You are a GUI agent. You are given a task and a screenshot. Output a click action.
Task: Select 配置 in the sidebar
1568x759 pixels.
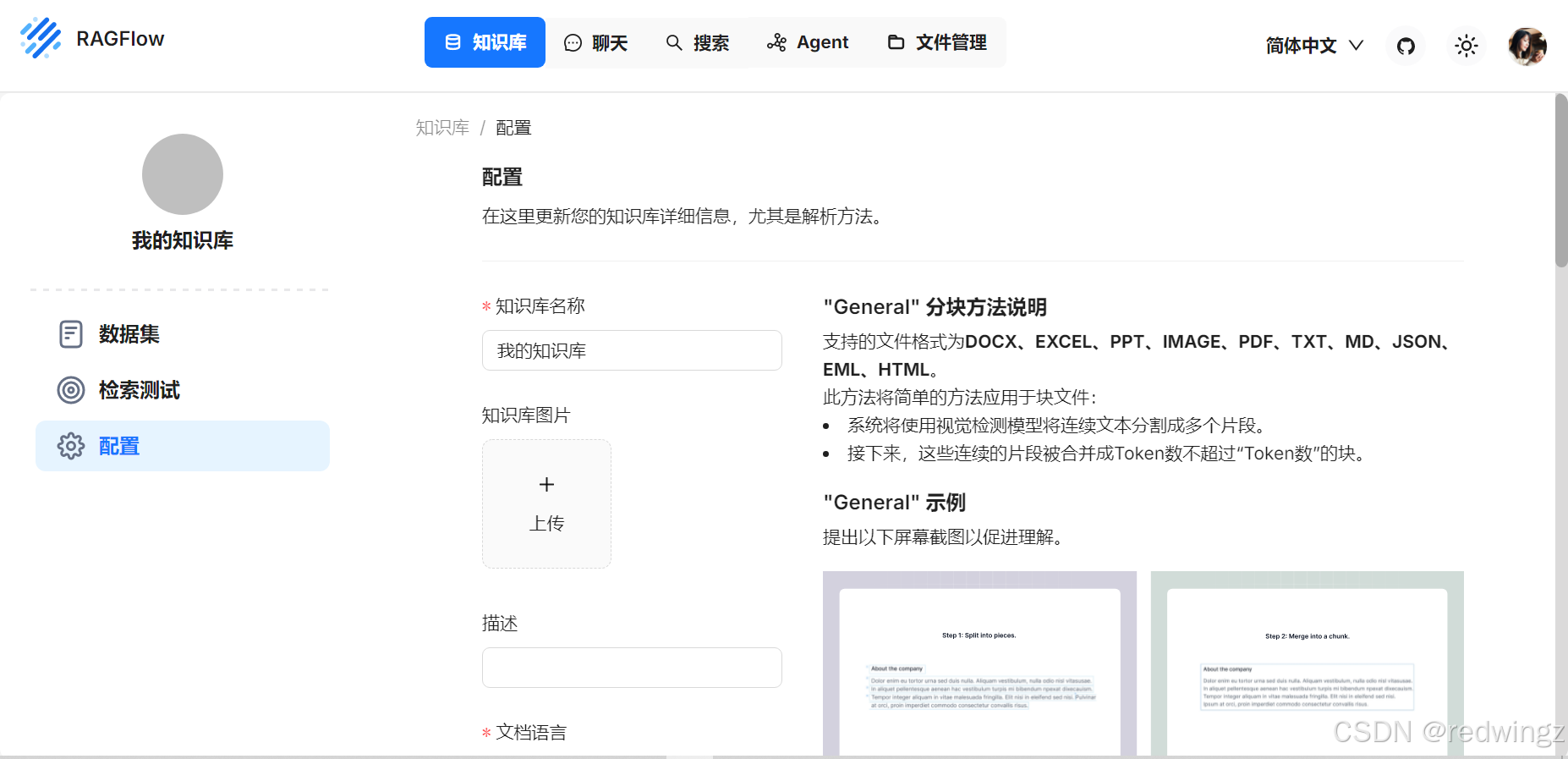pos(183,446)
